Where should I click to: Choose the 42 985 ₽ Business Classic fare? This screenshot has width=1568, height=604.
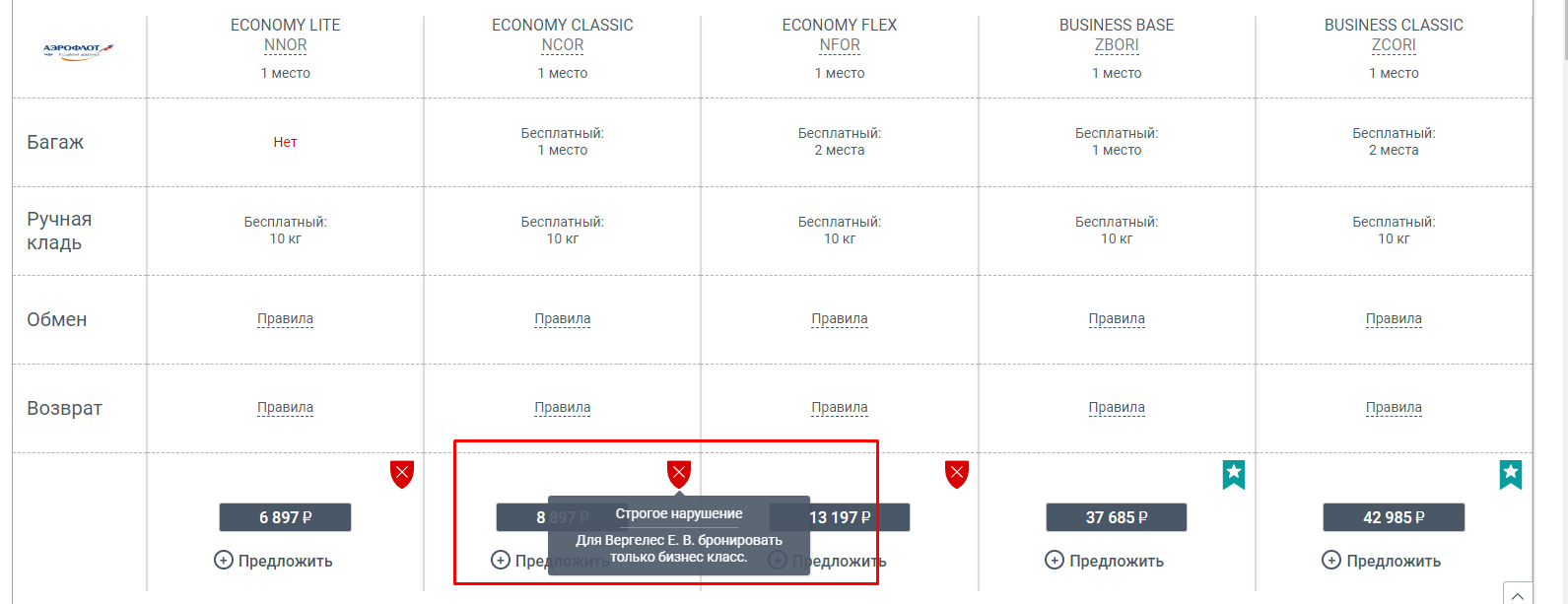(x=1394, y=517)
